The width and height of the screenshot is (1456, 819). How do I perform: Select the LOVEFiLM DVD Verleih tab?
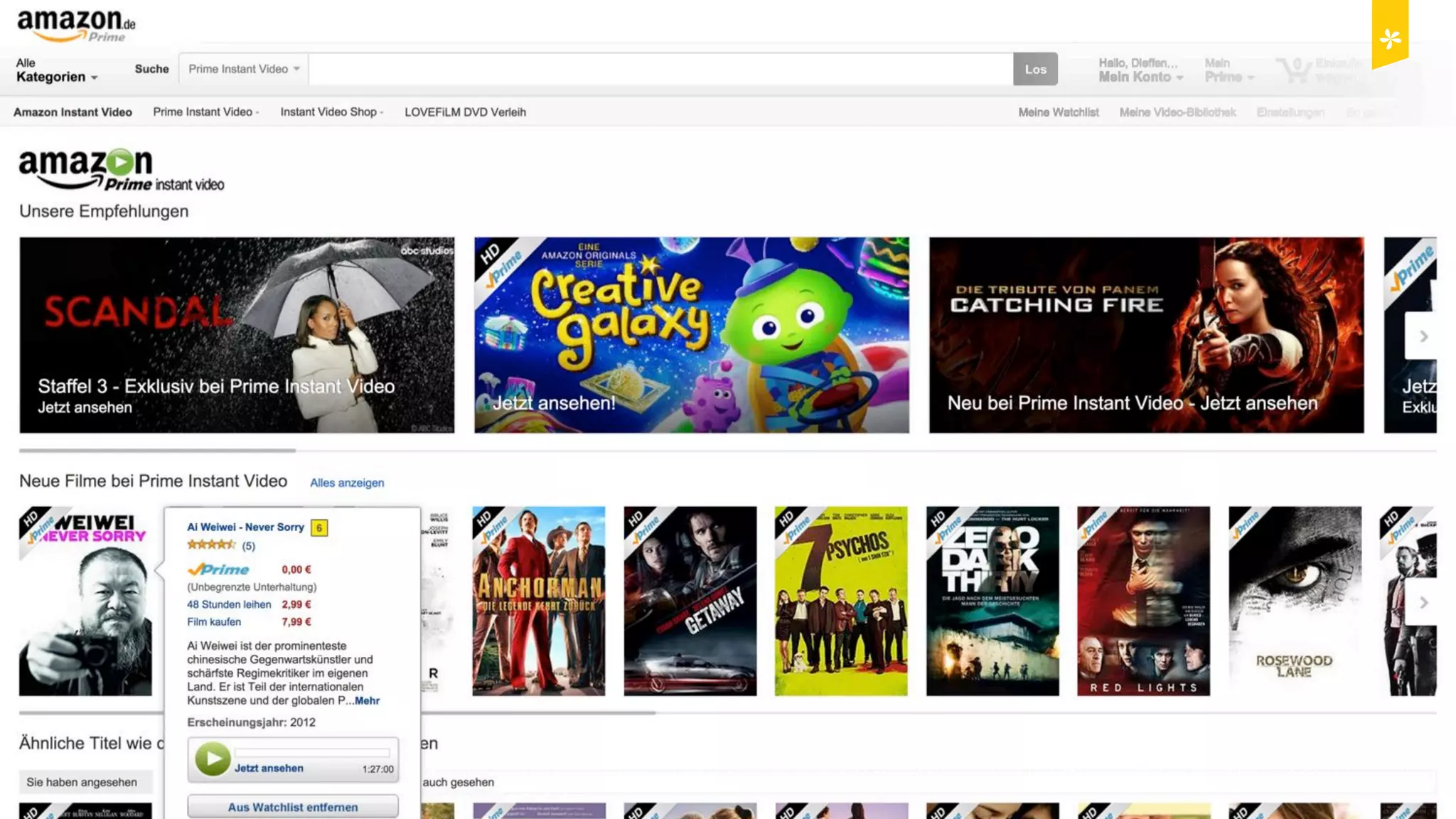465,112
